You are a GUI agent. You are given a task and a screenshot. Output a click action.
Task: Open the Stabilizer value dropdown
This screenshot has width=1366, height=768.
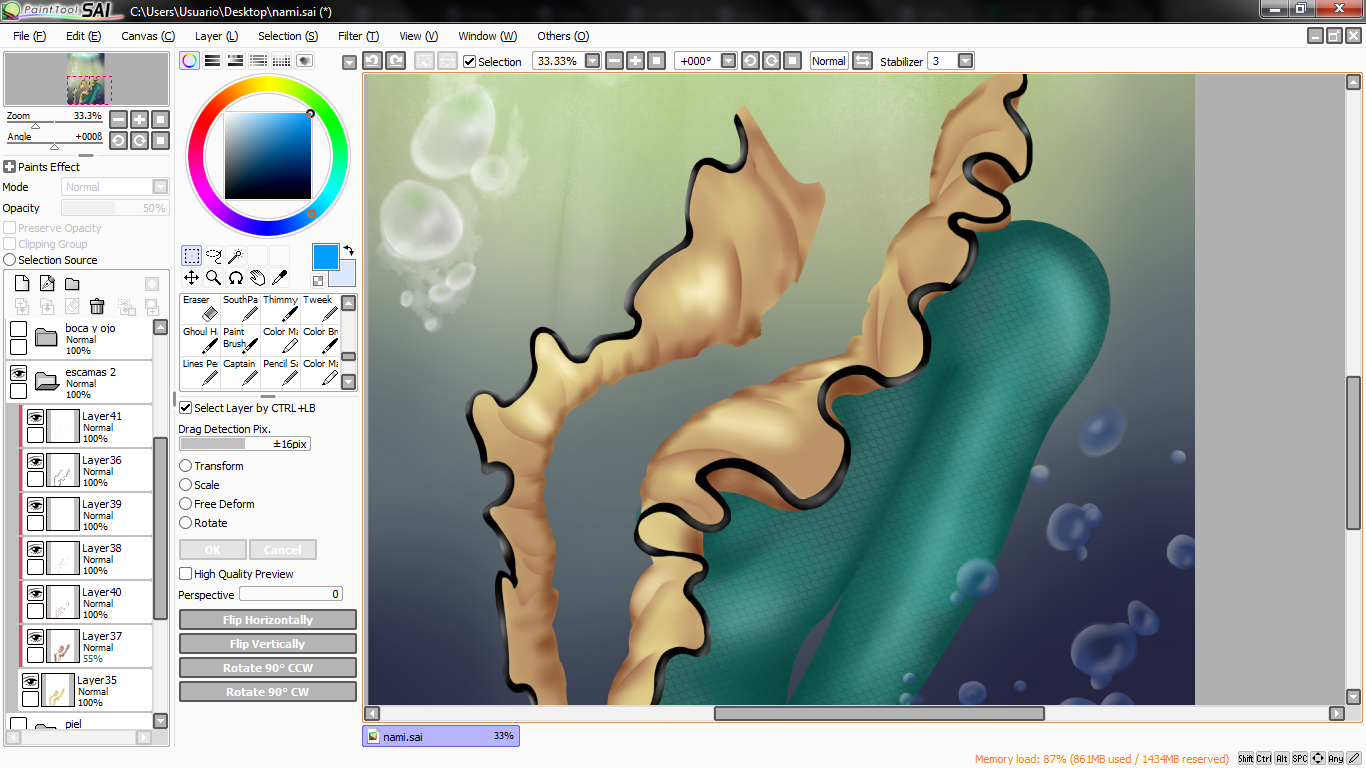(965, 61)
